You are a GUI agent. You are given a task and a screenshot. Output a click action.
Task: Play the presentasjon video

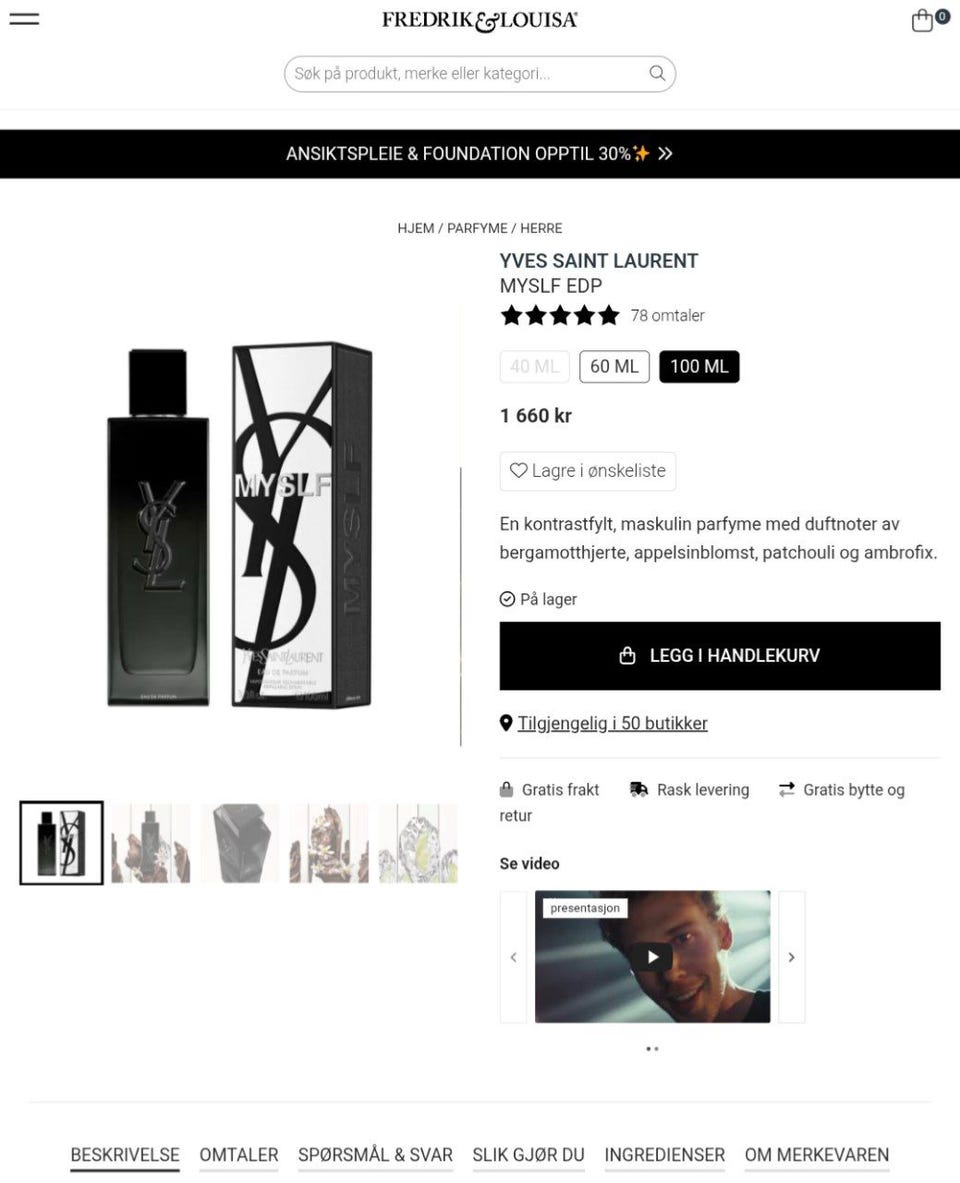coord(653,957)
